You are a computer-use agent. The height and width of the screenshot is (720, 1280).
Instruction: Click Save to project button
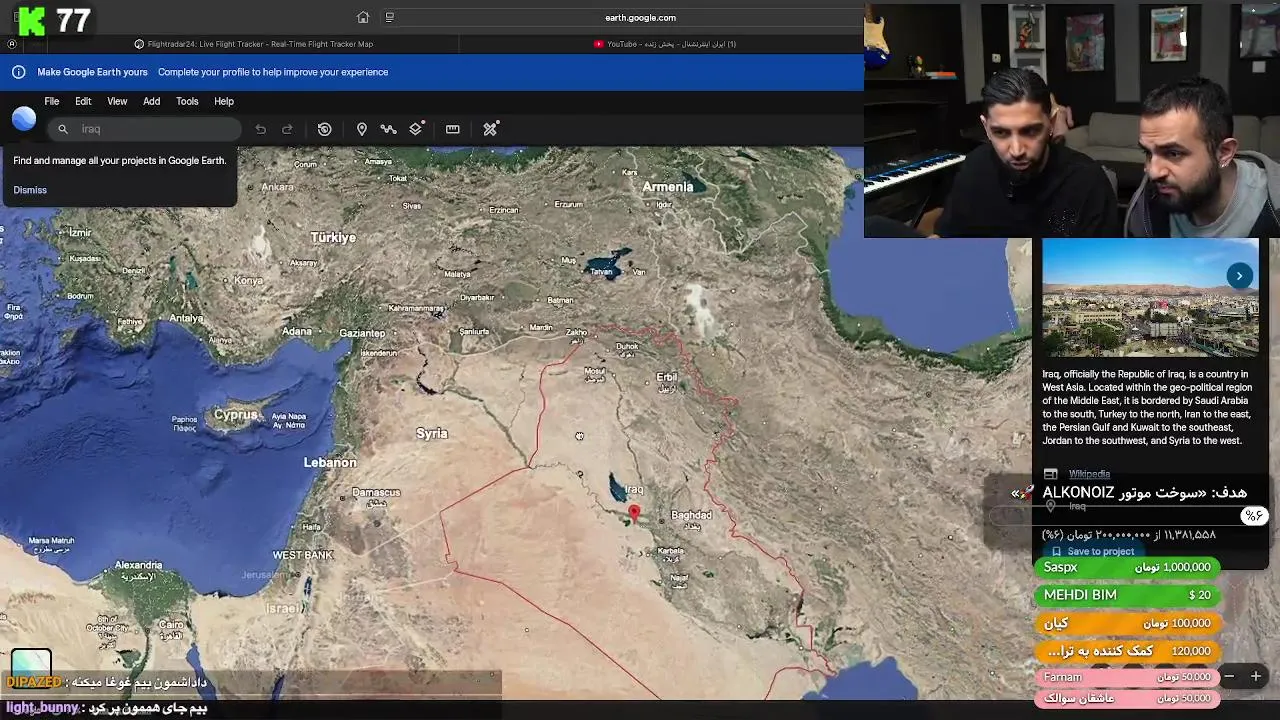pyautogui.click(x=1092, y=551)
